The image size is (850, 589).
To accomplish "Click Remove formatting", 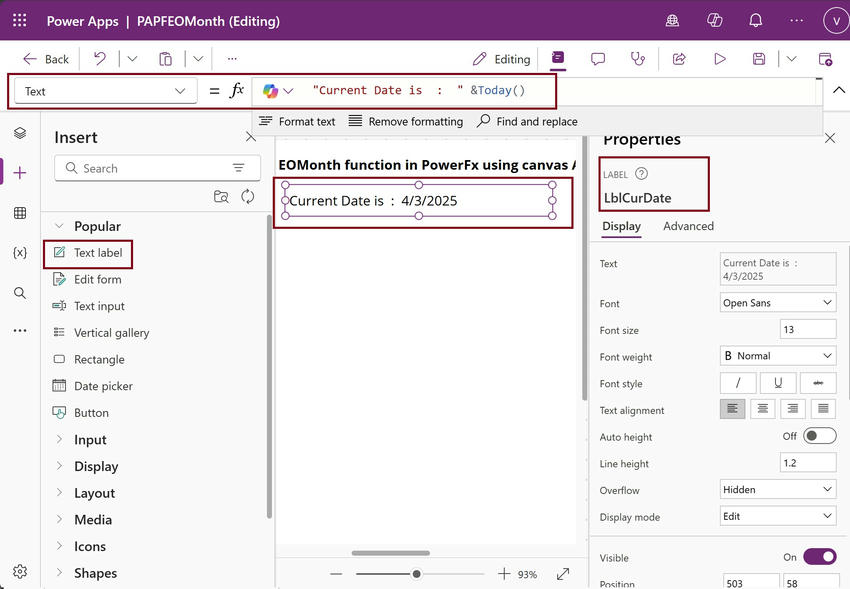I will coord(406,121).
